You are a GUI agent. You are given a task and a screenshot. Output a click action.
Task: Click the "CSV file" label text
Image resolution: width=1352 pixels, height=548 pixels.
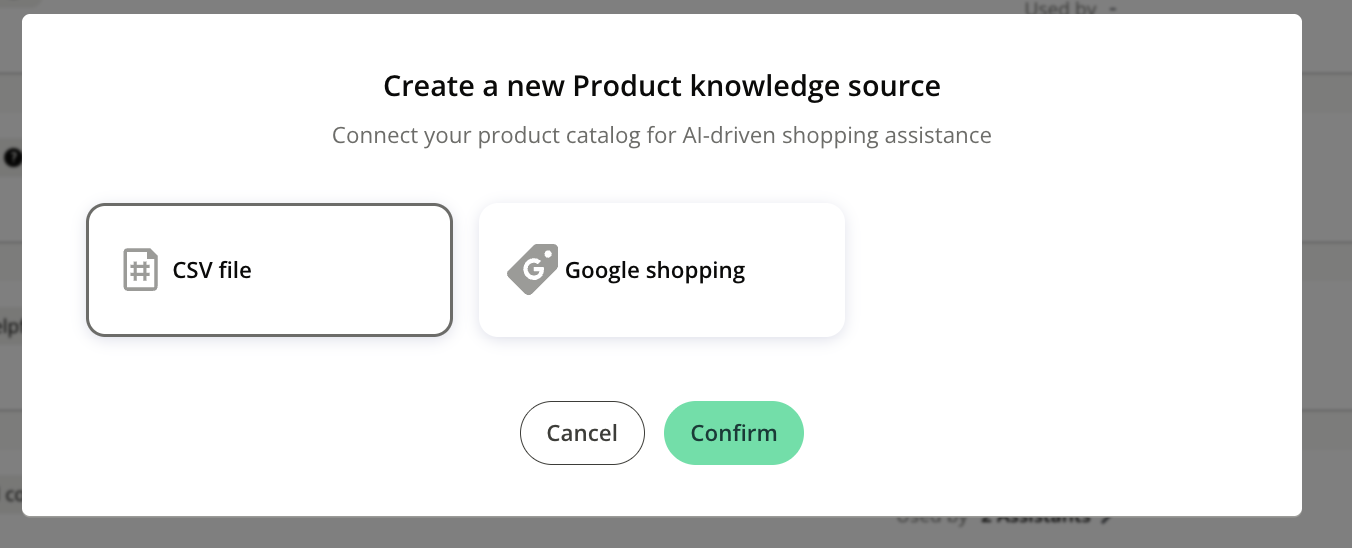(x=212, y=270)
